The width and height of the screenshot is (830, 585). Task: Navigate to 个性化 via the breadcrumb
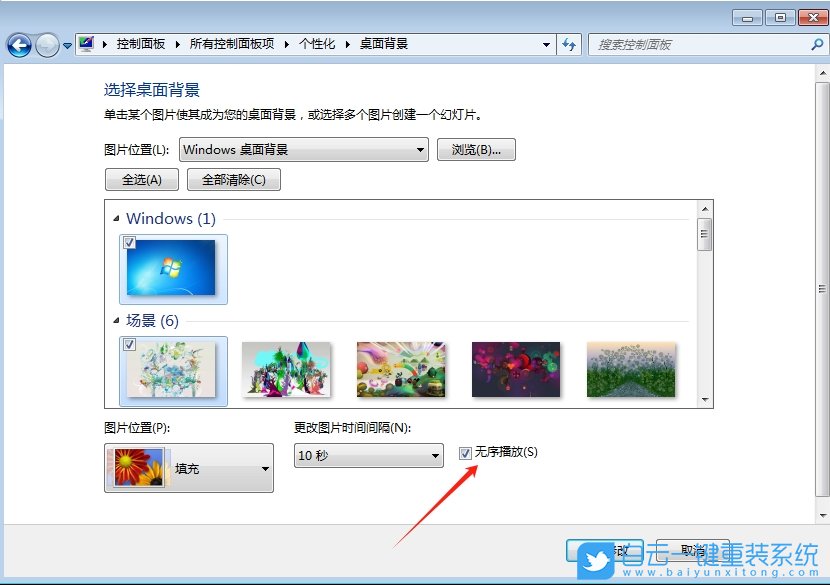(316, 44)
